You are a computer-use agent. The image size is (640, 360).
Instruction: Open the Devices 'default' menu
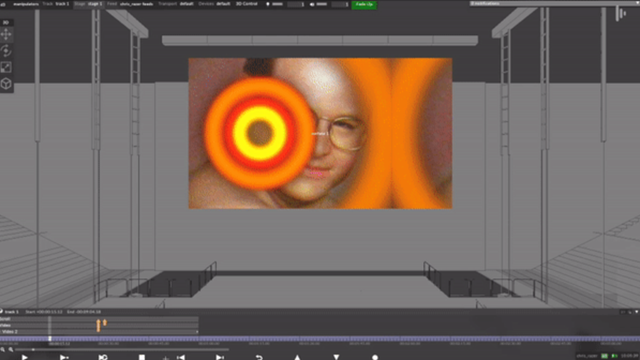click(x=215, y=4)
